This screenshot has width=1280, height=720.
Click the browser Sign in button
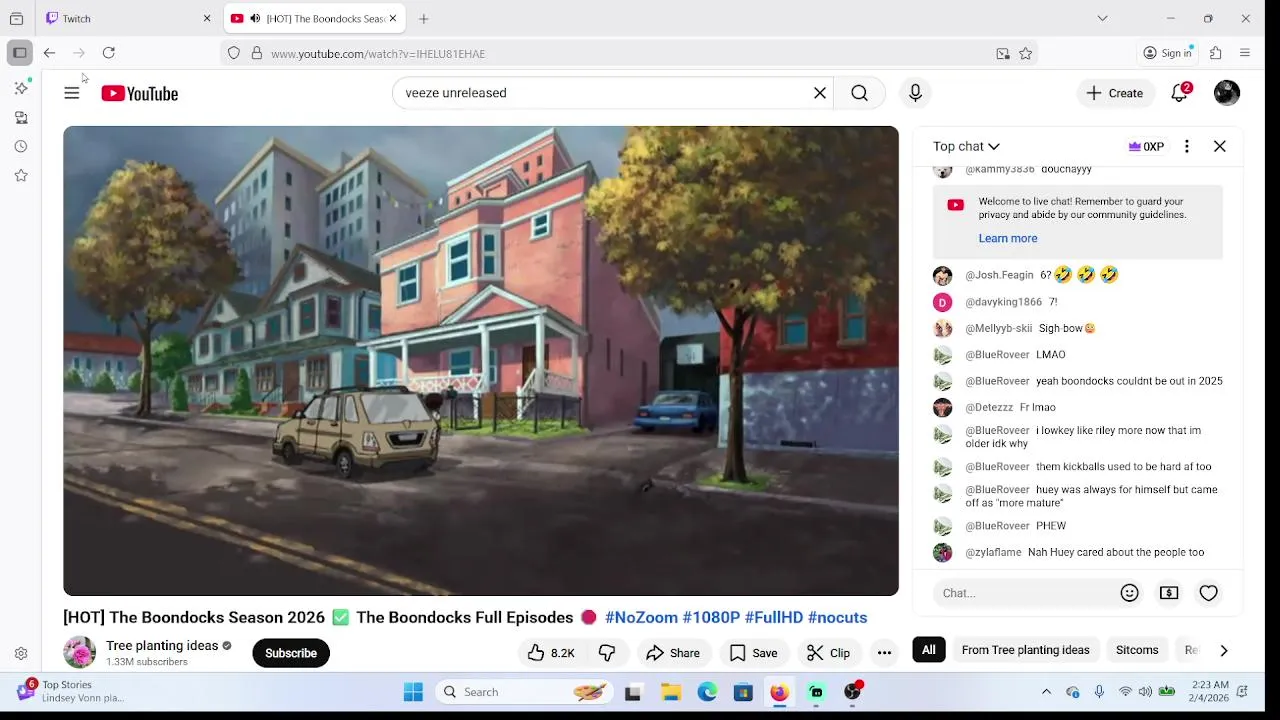point(1168,53)
